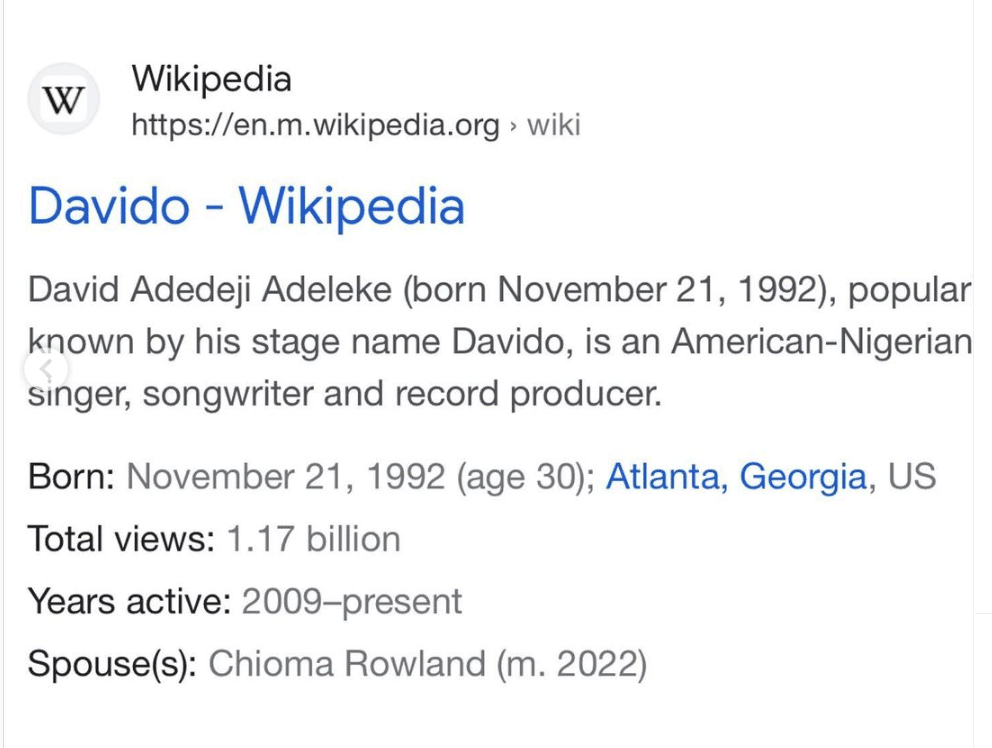The height and width of the screenshot is (748, 992).
Task: Click the wiki breadcrumb after the URL
Action: (x=554, y=125)
